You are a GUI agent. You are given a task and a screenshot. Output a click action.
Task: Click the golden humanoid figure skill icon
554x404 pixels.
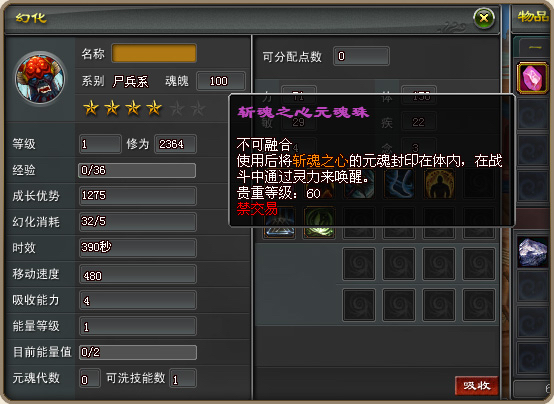coord(439,184)
